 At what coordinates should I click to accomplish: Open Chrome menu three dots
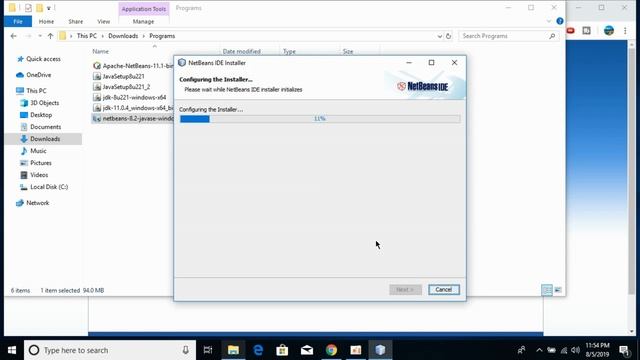[625, 31]
